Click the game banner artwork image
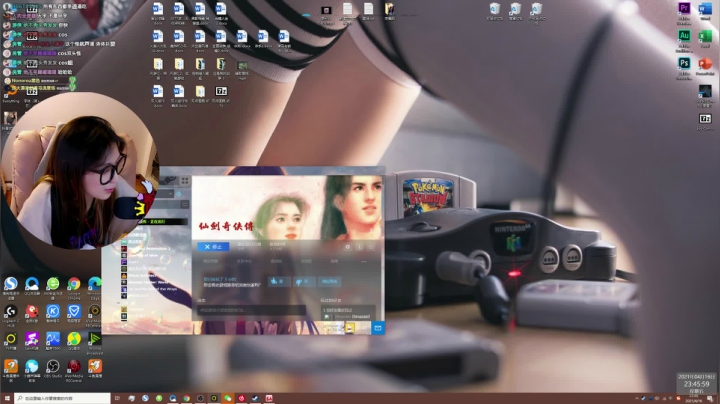Viewport: 720px width, 404px height. 287,208
